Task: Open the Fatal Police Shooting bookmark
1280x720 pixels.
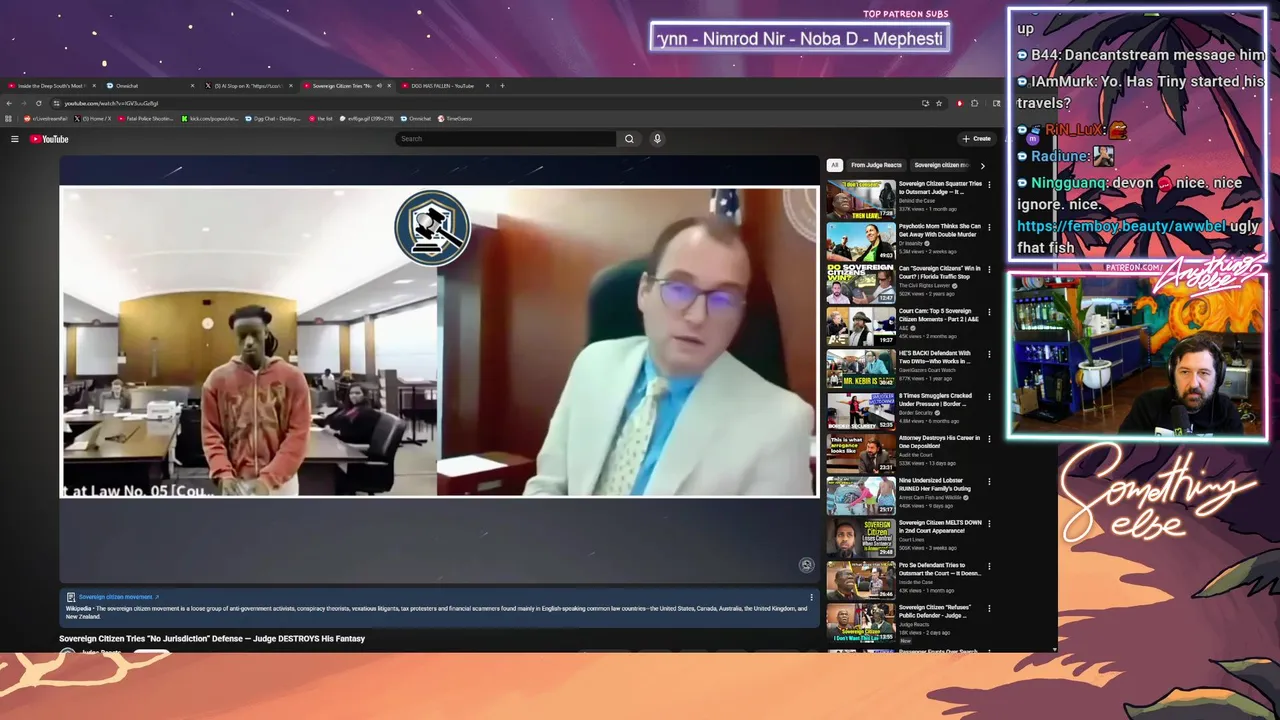Action: (x=146, y=118)
